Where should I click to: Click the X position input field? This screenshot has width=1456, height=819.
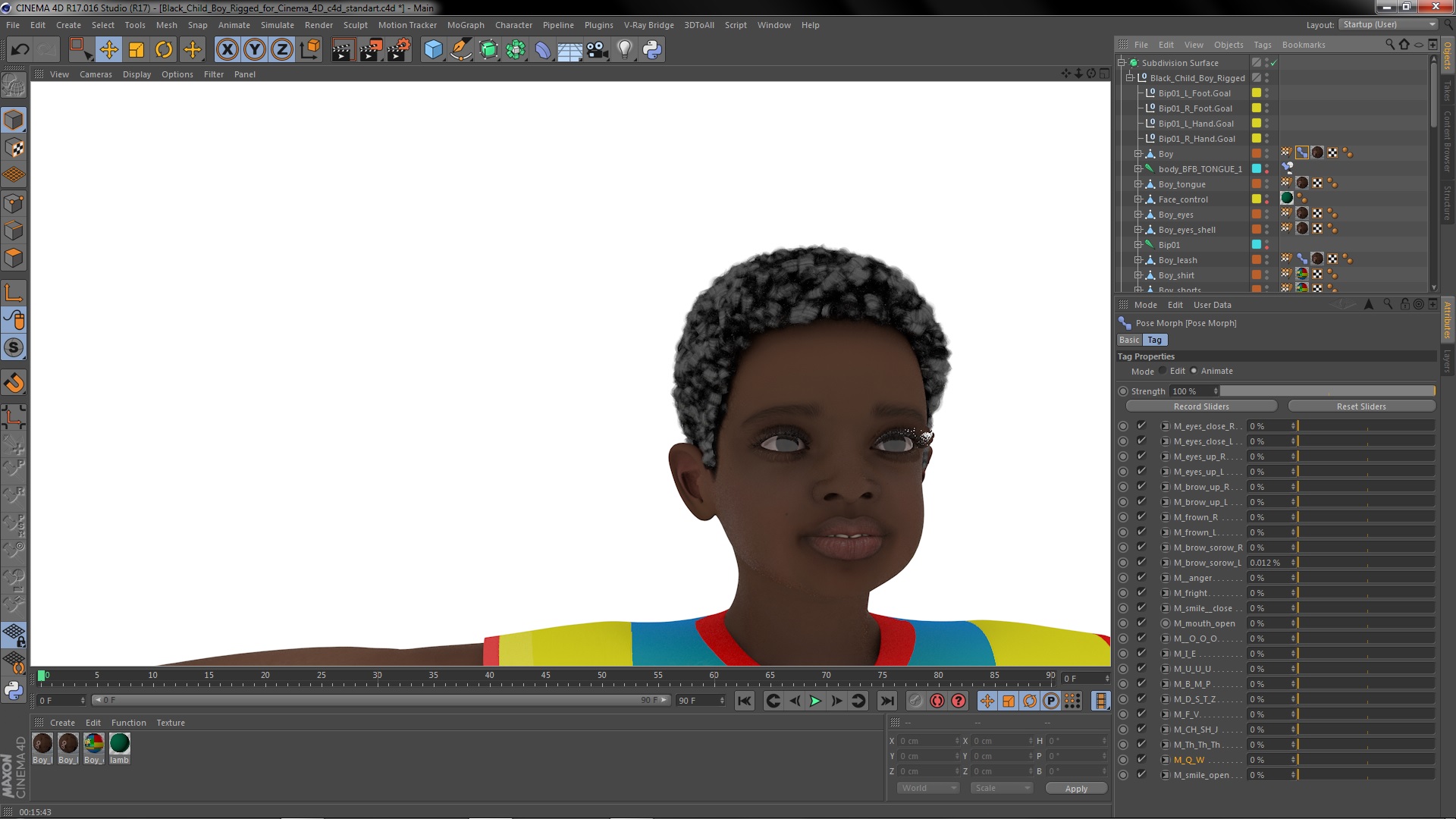coord(930,741)
